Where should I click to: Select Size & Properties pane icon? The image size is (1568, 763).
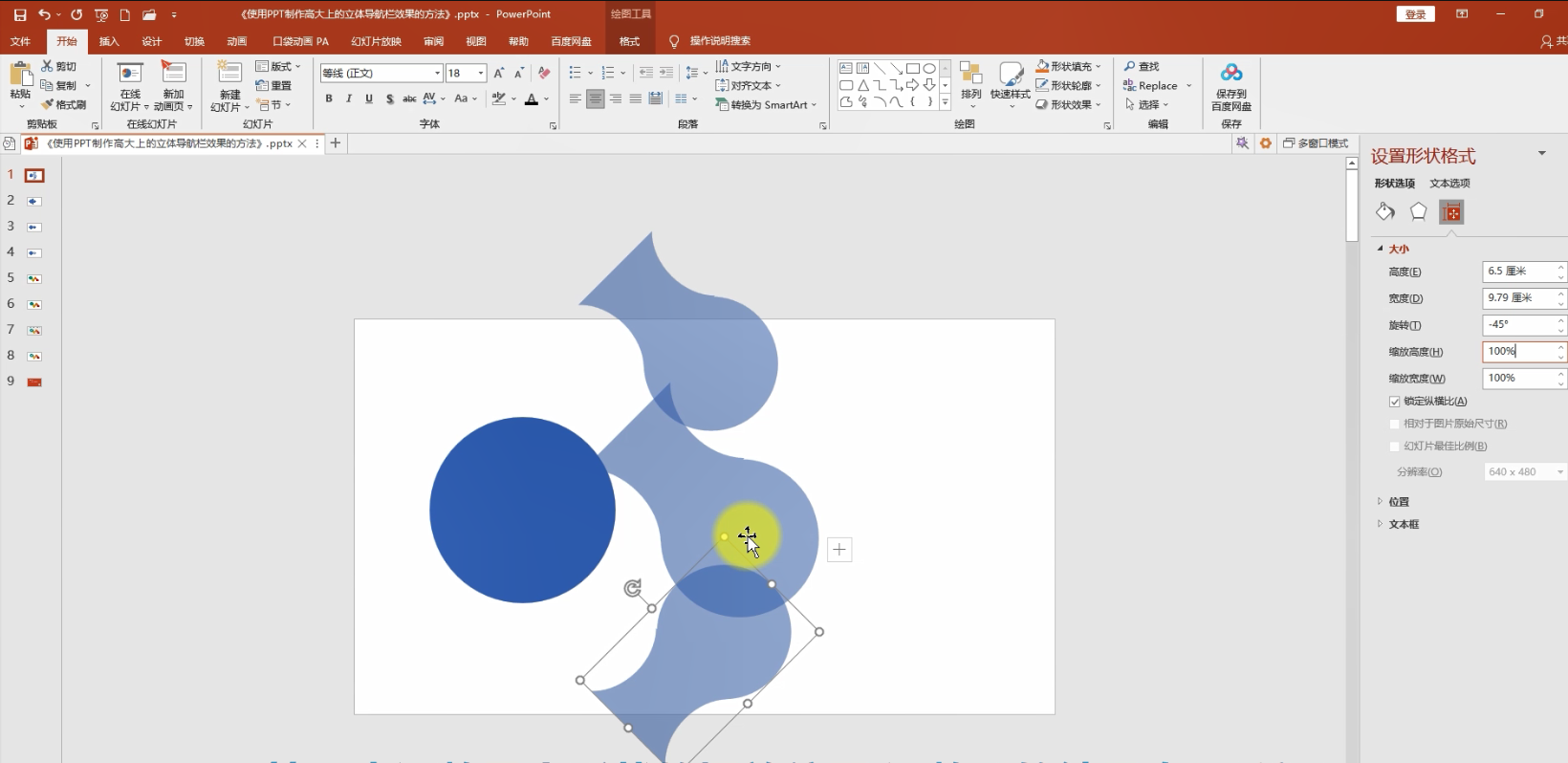pyautogui.click(x=1451, y=212)
